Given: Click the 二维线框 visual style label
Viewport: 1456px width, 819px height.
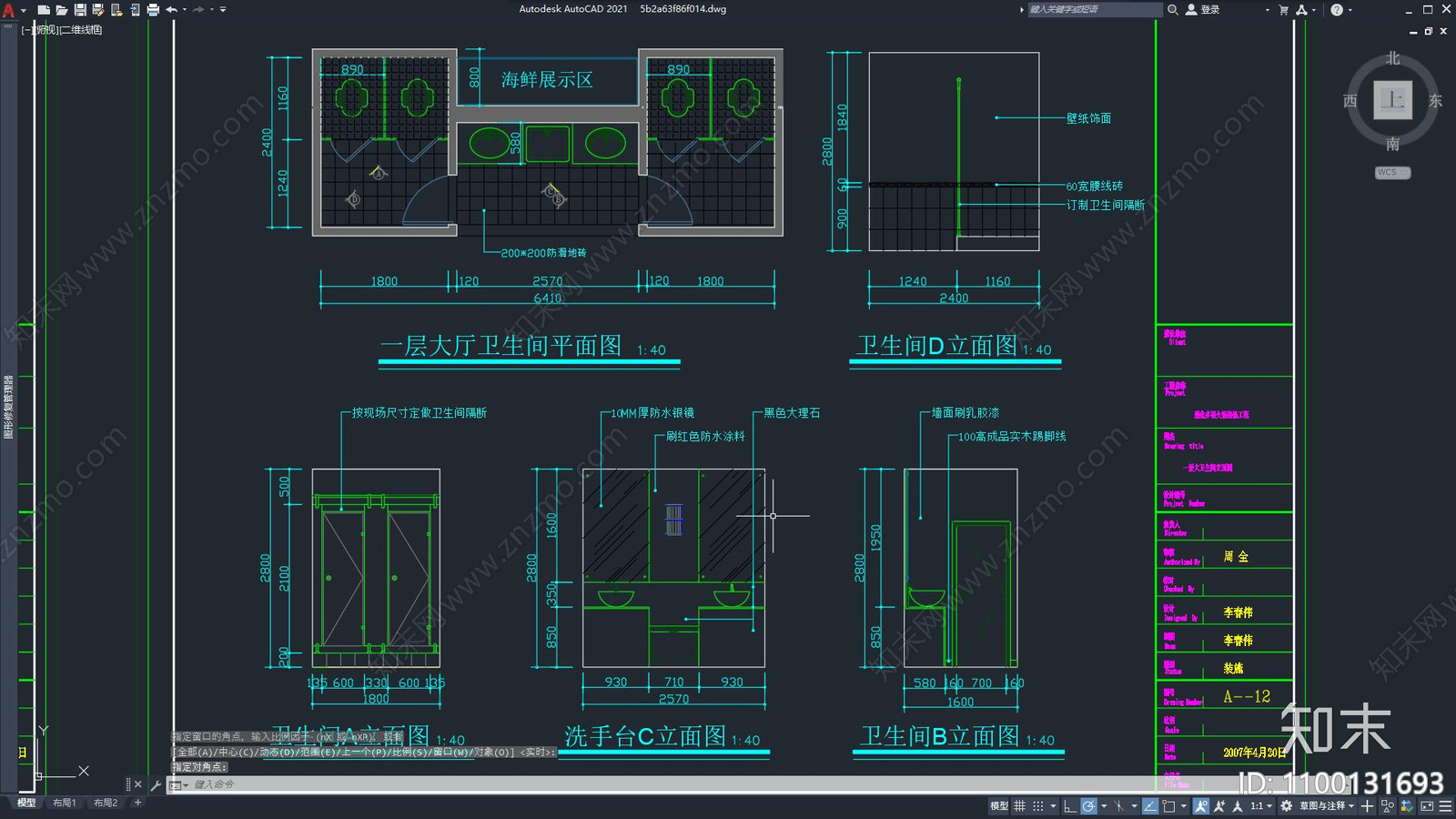Looking at the screenshot, I should (x=81, y=30).
